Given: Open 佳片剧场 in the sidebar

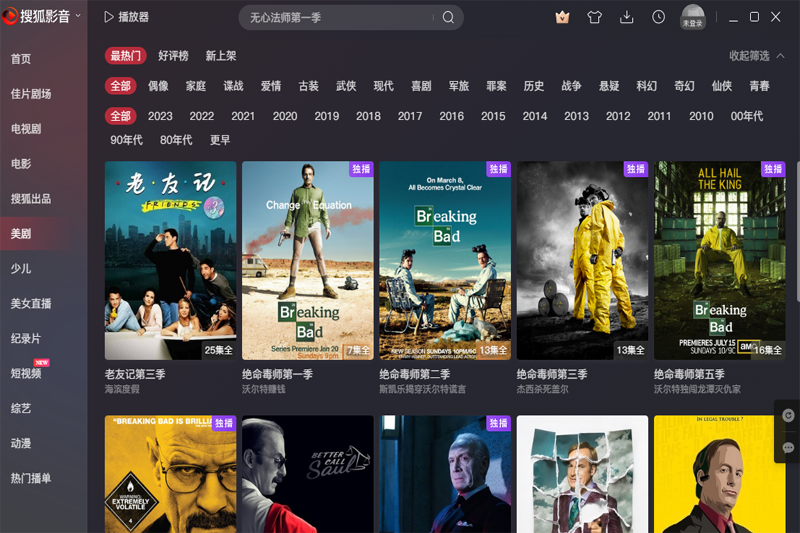Looking at the screenshot, I should pos(31,94).
